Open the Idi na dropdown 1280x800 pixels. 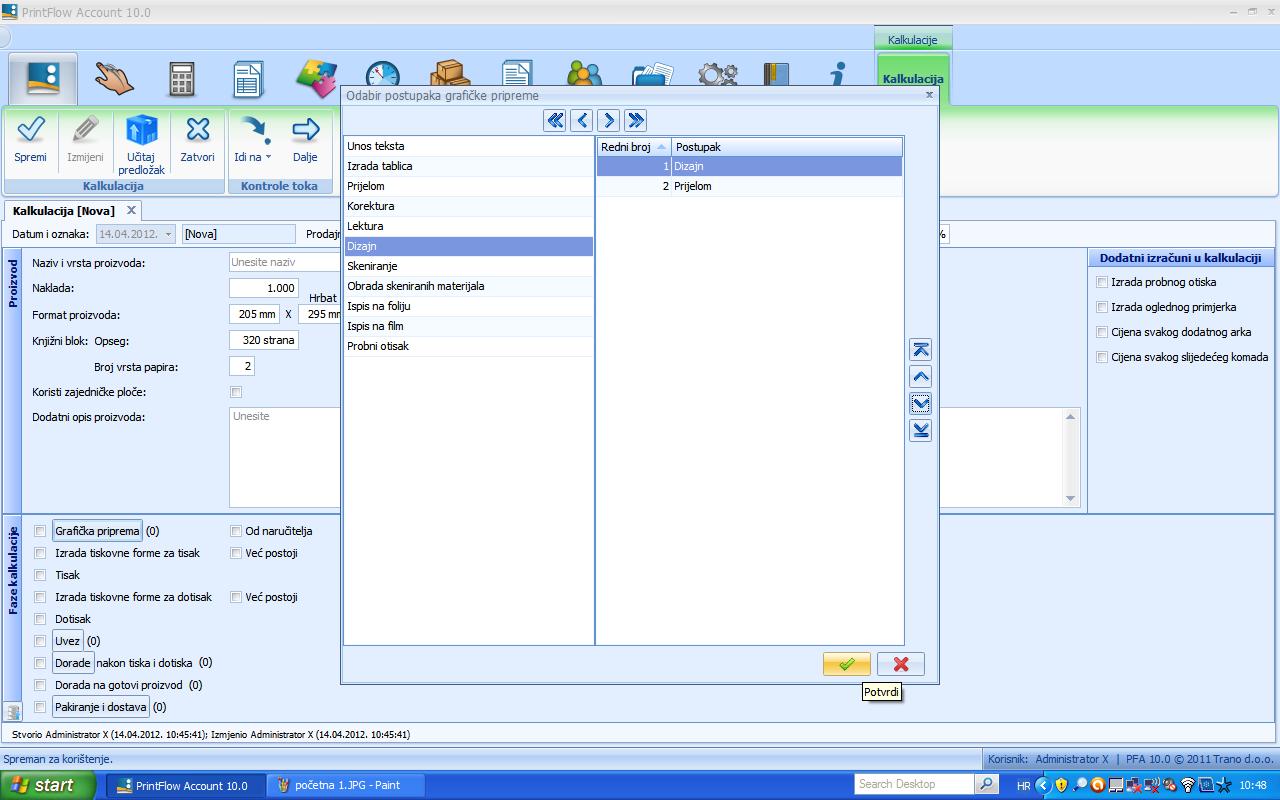252,157
